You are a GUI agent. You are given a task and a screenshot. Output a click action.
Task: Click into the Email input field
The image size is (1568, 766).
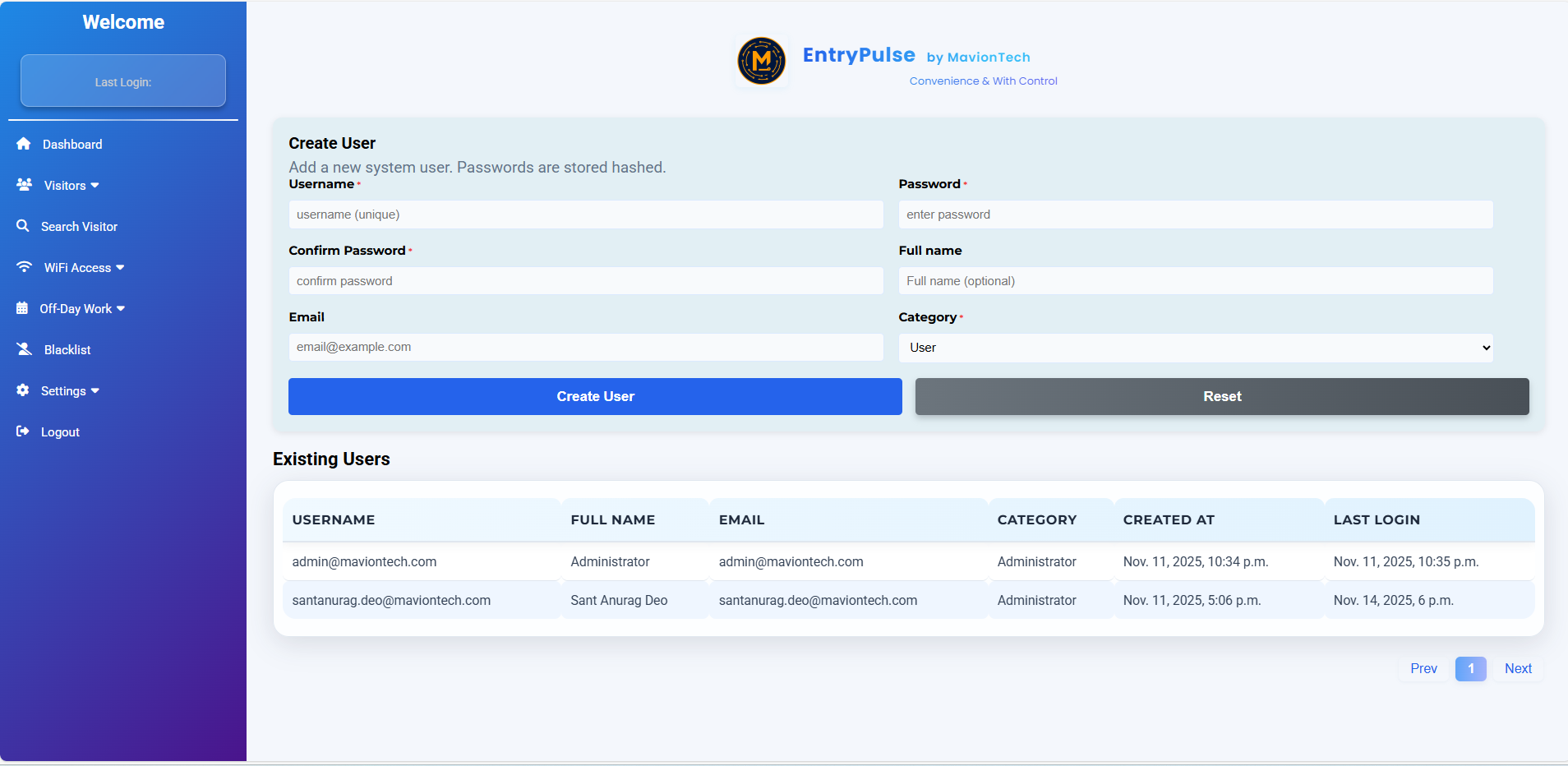pos(585,347)
